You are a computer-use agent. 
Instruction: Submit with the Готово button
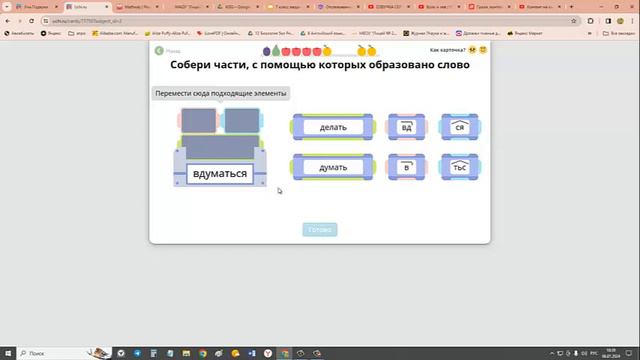[320, 229]
